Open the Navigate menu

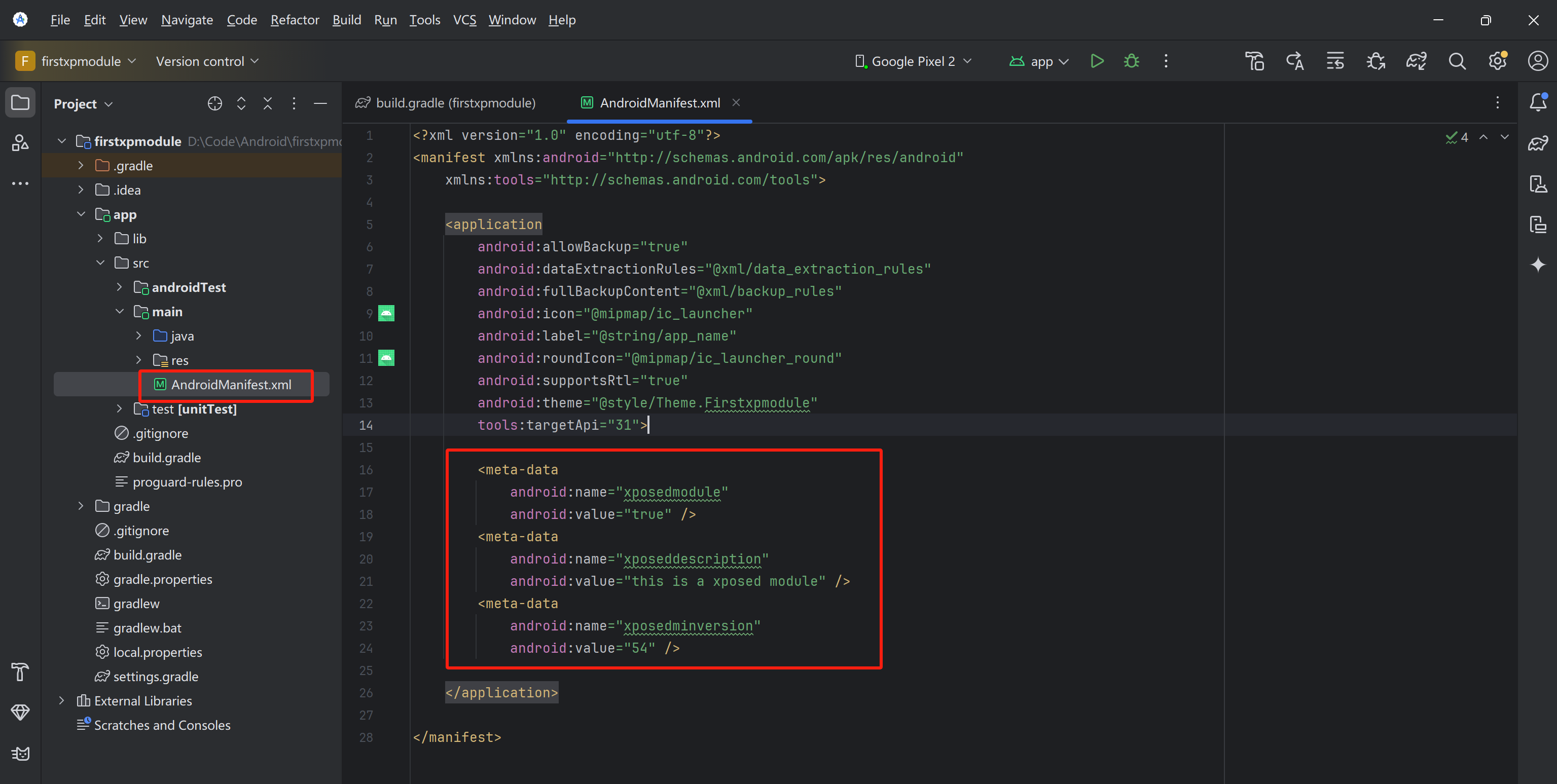[x=187, y=20]
